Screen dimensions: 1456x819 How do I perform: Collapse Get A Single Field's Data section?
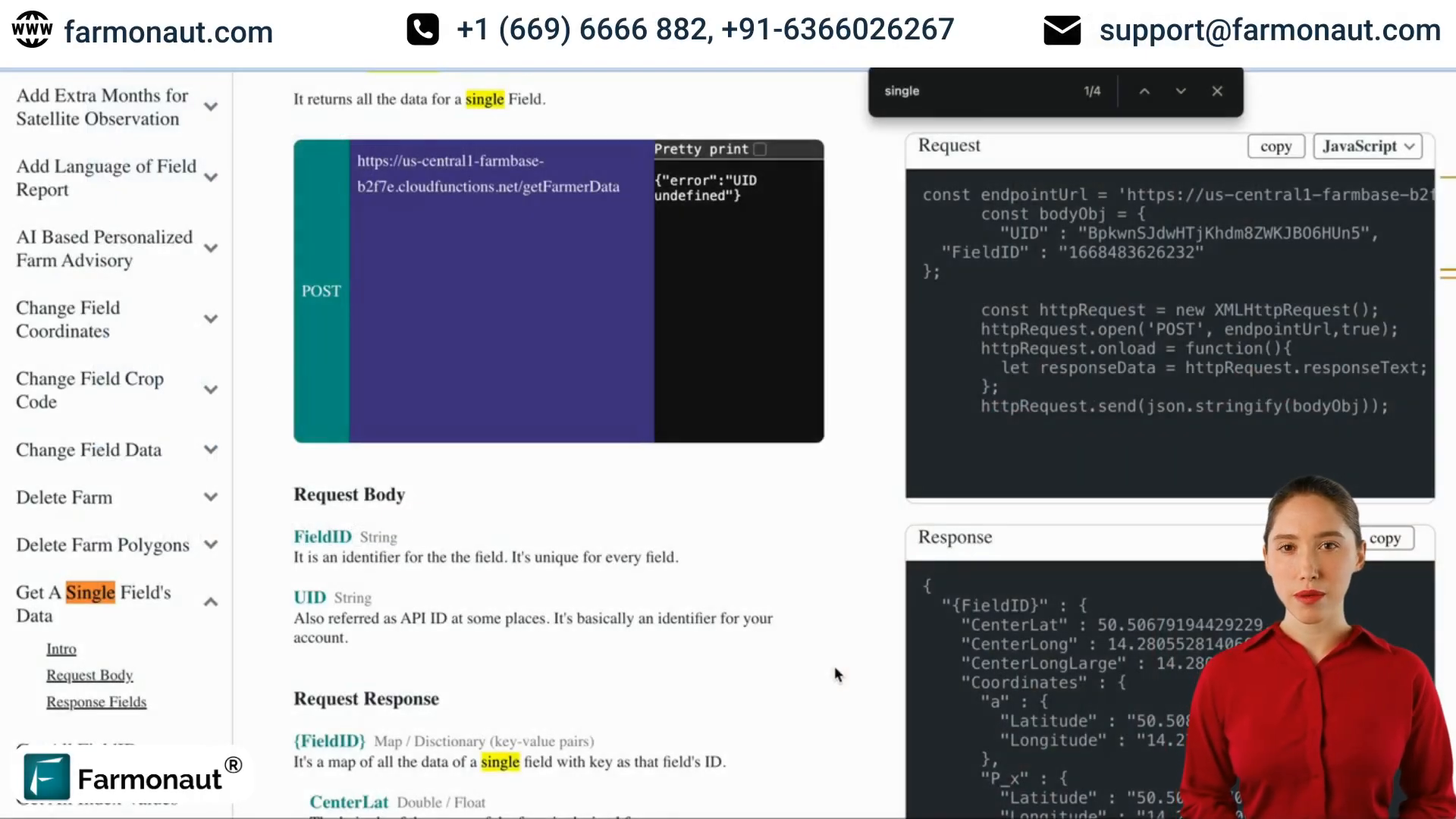coord(212,602)
